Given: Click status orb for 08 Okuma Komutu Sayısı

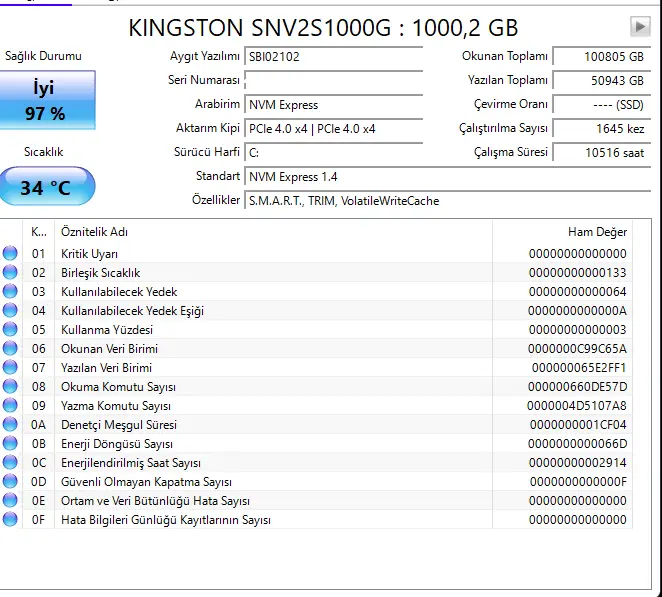Looking at the screenshot, I should (10, 386).
